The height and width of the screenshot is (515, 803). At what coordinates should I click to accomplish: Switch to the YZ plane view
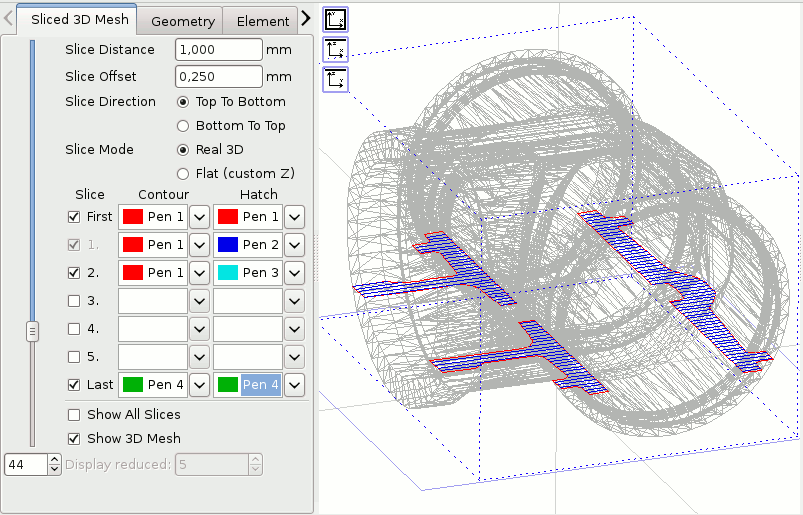(x=335, y=80)
